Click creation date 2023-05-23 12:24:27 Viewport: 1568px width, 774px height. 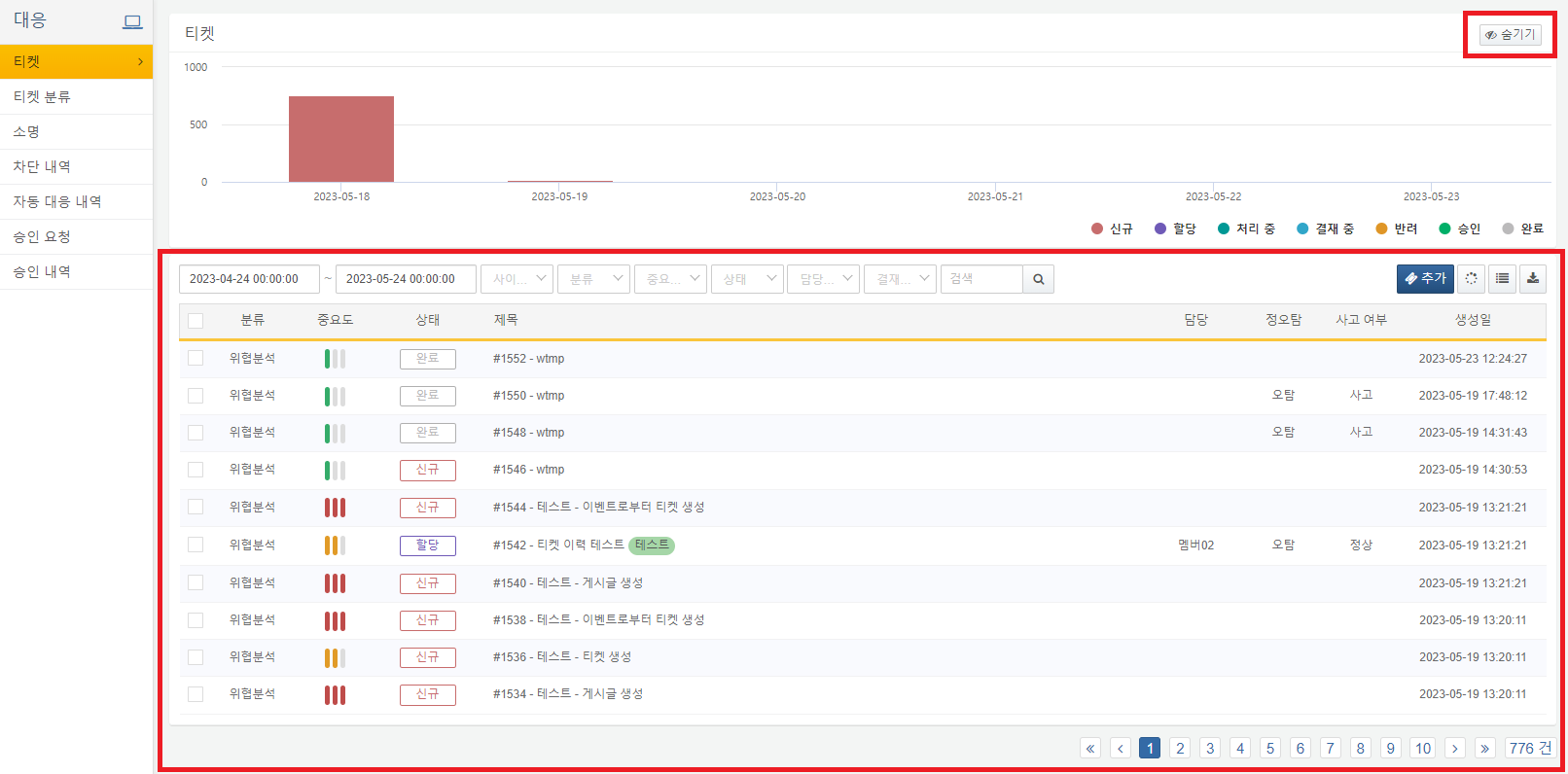(x=1473, y=359)
